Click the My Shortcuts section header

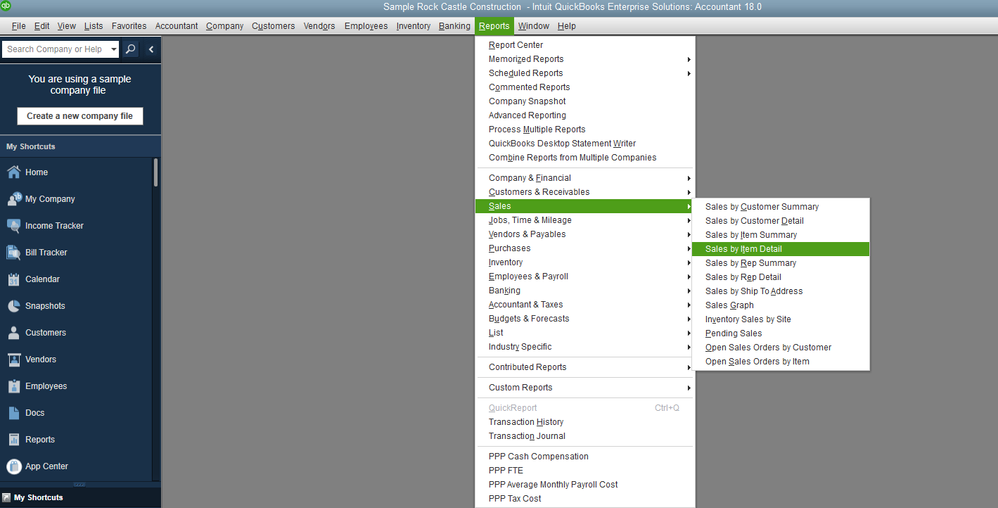[80, 146]
